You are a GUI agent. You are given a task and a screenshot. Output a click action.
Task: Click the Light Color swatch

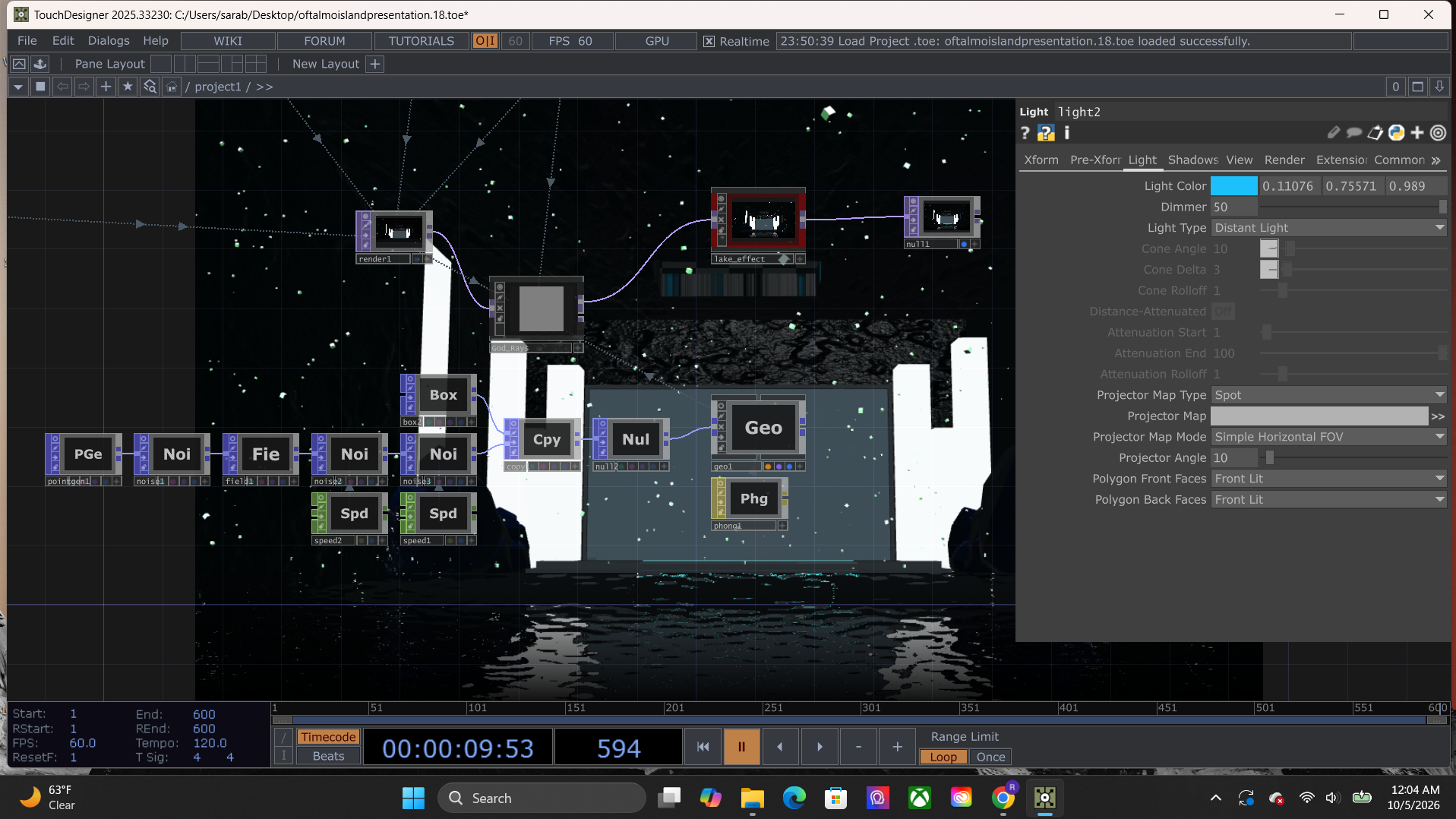click(1233, 186)
